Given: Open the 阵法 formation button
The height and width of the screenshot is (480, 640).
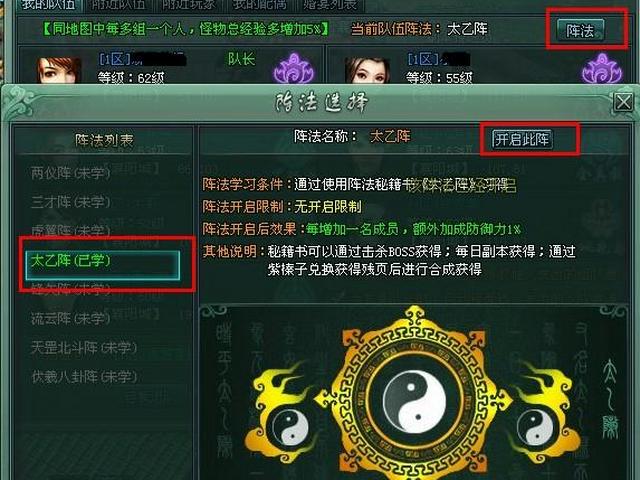Looking at the screenshot, I should pyautogui.click(x=580, y=31).
